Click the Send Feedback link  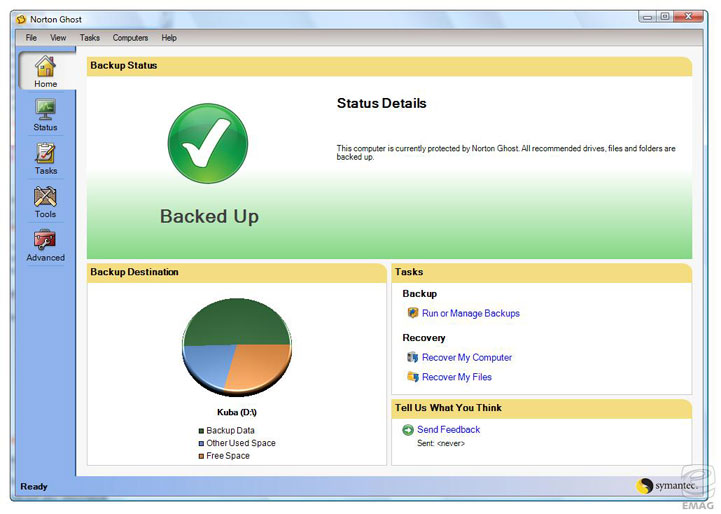(448, 429)
